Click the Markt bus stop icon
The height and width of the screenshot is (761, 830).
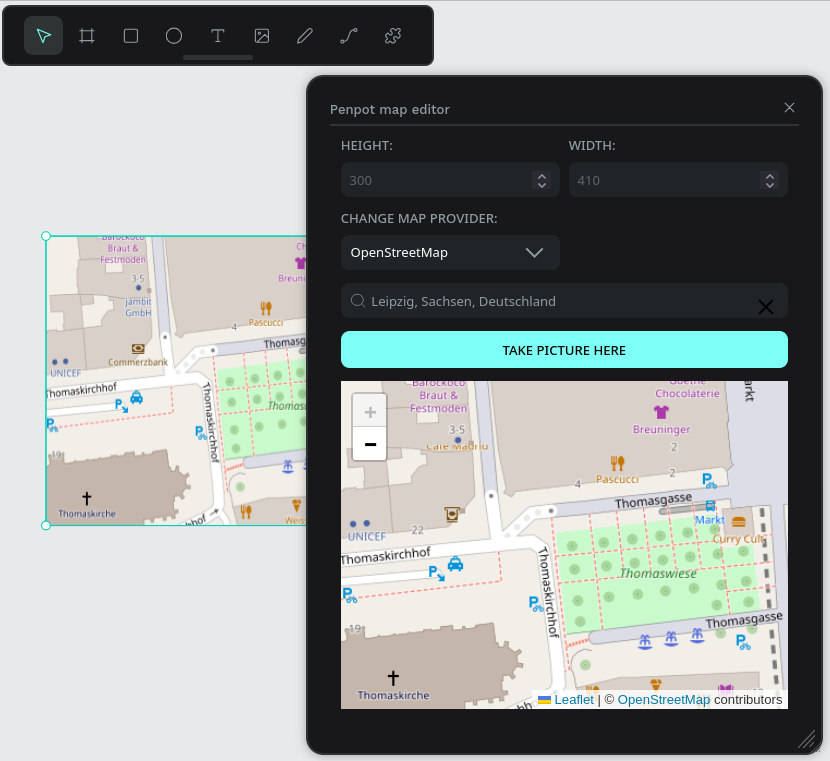710,506
